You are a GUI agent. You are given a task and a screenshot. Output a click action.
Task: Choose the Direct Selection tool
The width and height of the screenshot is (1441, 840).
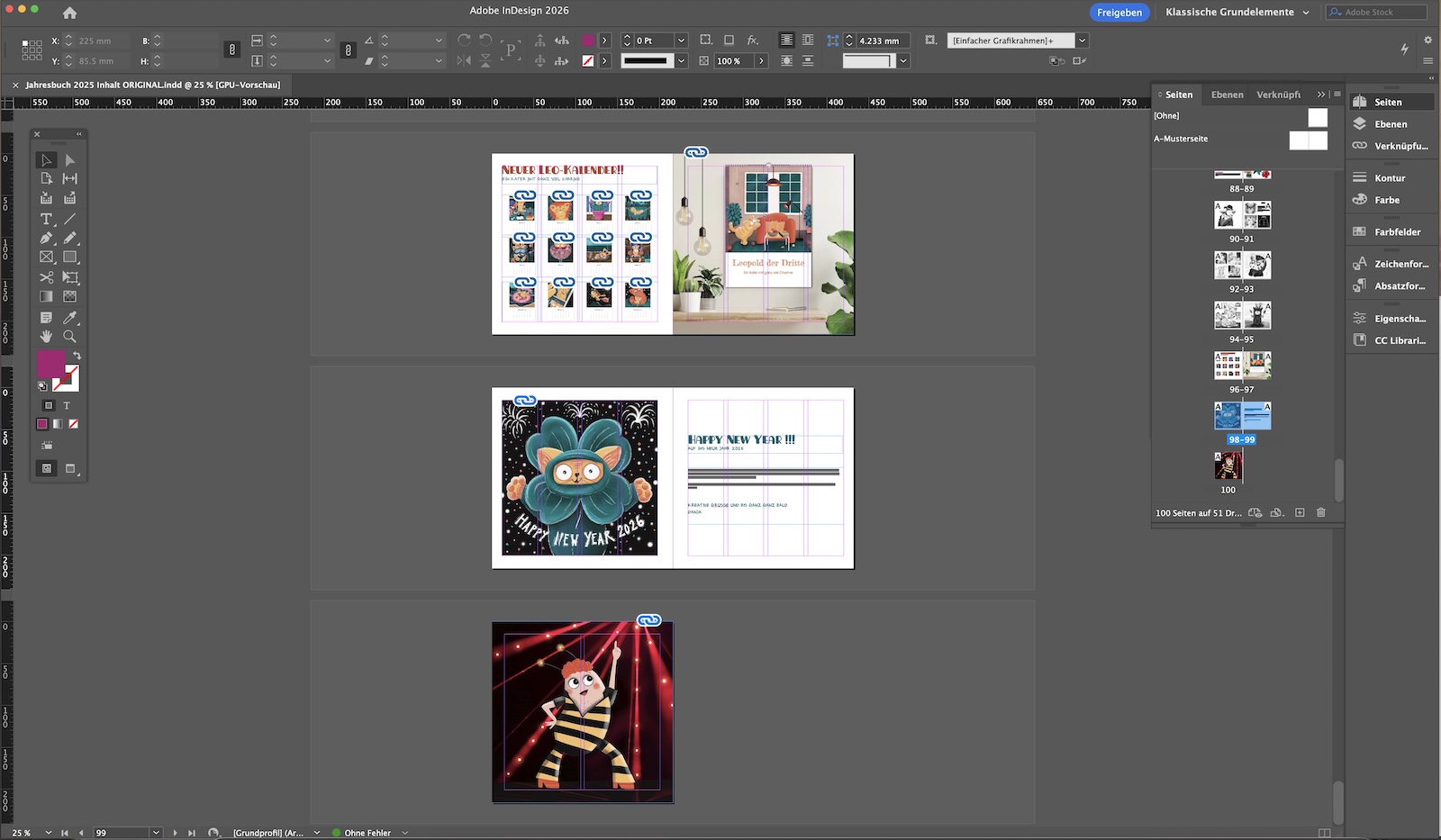pyautogui.click(x=69, y=160)
